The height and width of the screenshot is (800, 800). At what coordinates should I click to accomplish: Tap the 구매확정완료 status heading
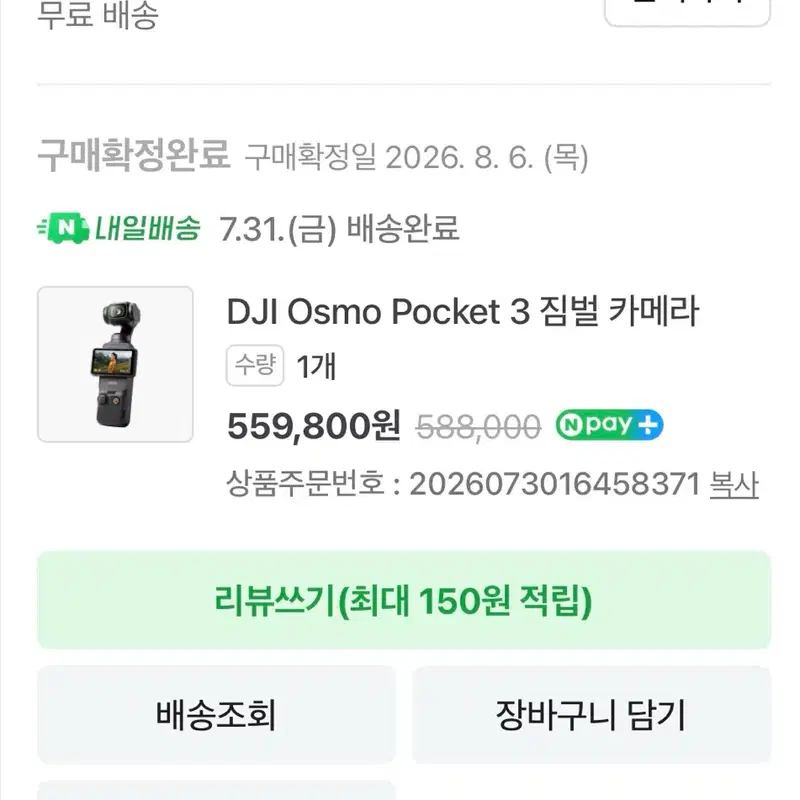[134, 155]
